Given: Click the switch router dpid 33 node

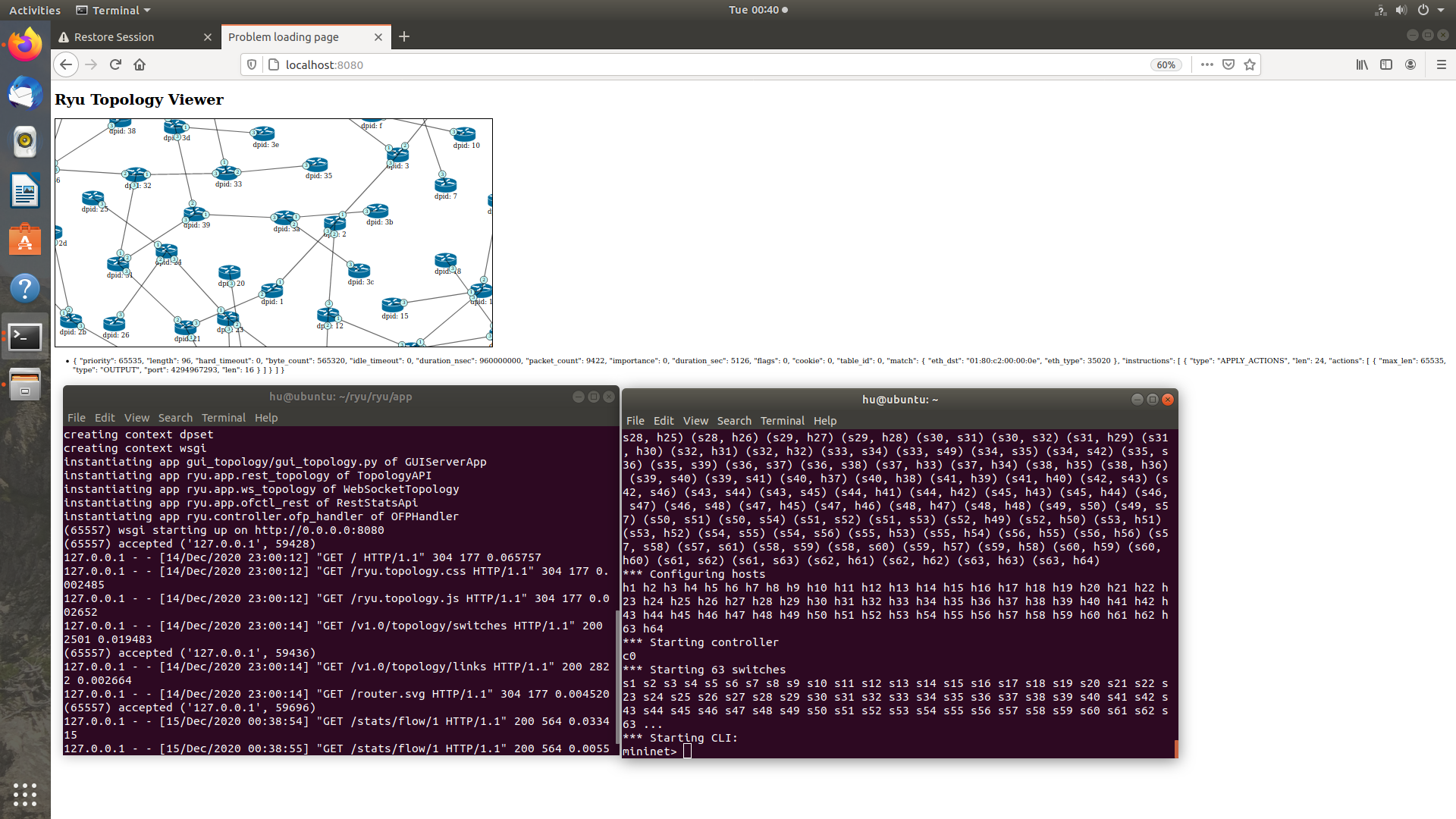Looking at the screenshot, I should tap(226, 173).
